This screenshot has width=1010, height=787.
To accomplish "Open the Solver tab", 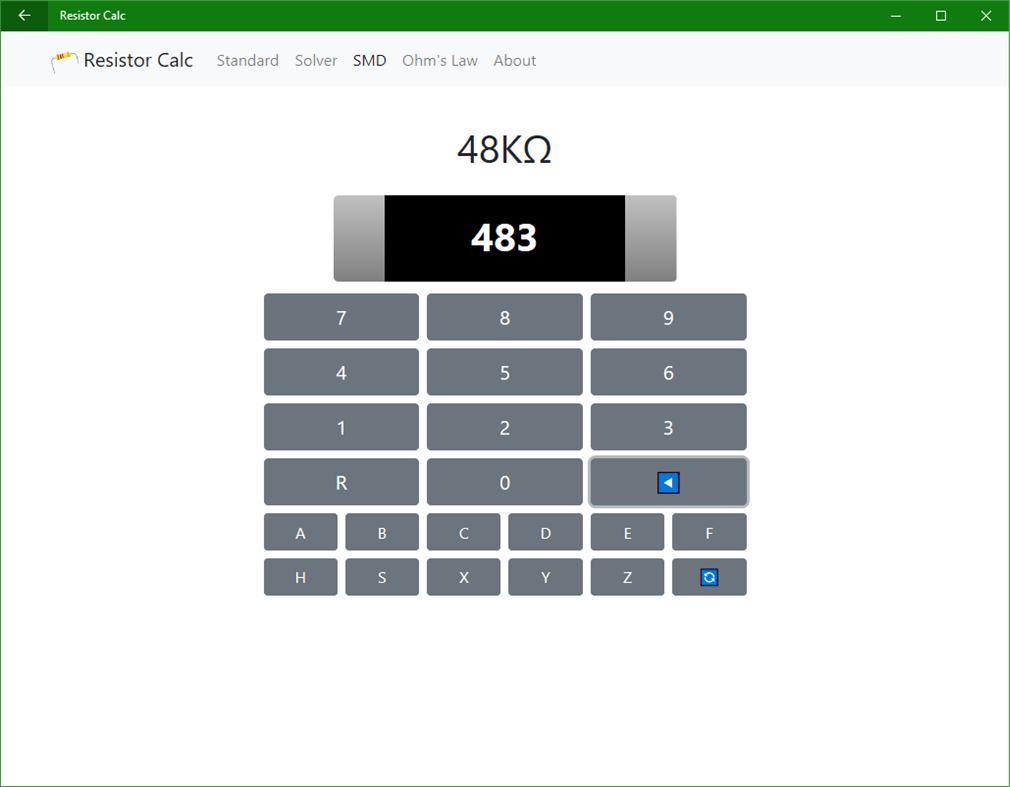I will click(316, 60).
